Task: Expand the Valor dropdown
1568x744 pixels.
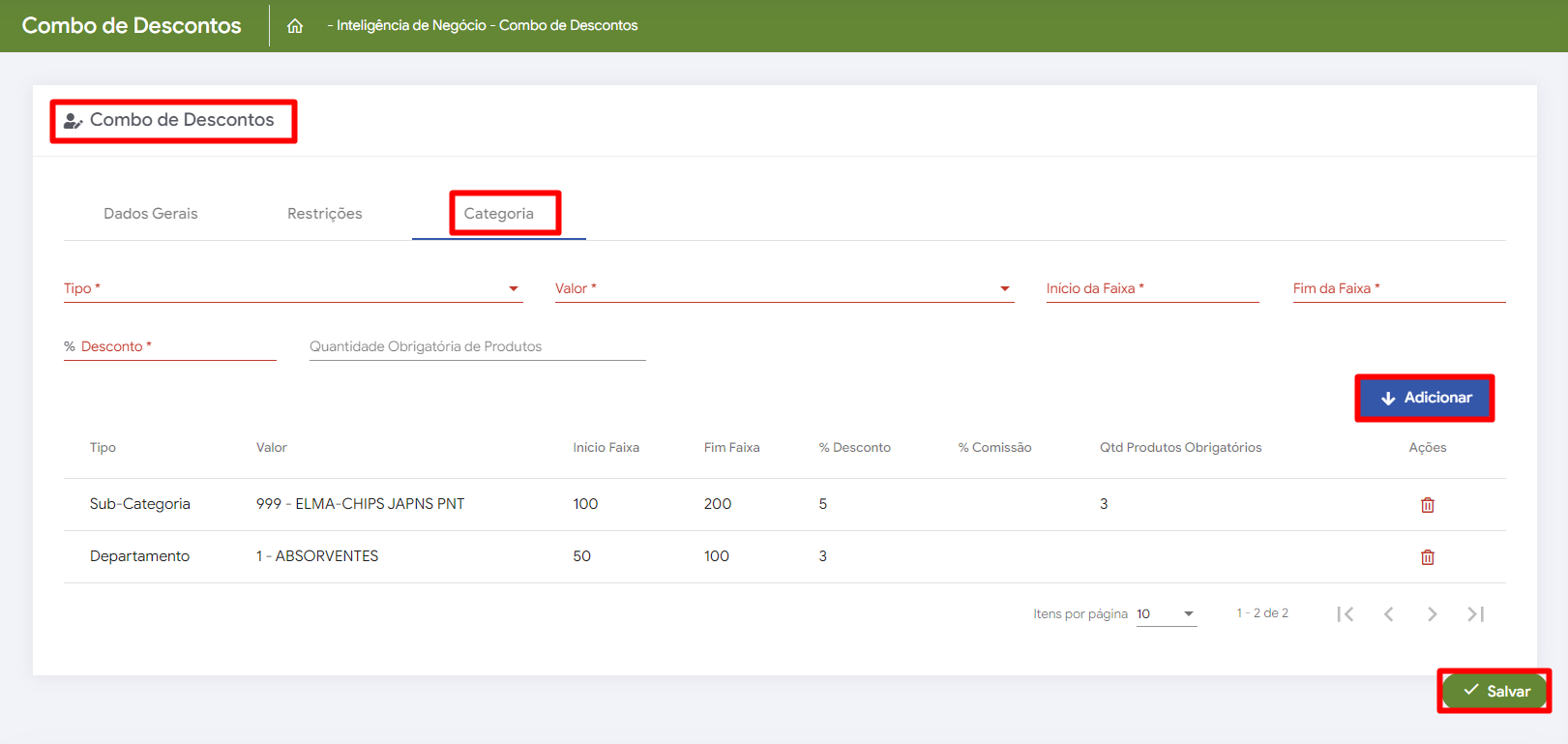Action: tap(784, 288)
